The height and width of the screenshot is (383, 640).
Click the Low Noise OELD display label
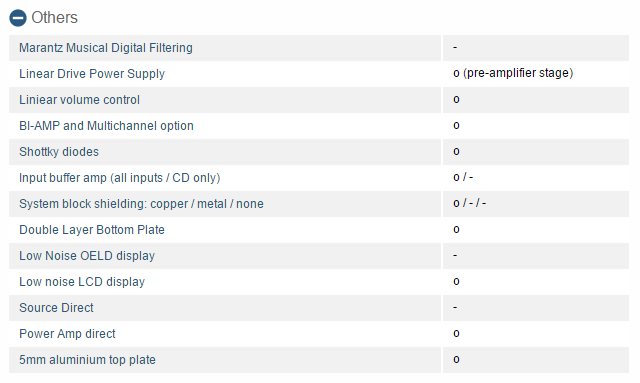click(87, 256)
